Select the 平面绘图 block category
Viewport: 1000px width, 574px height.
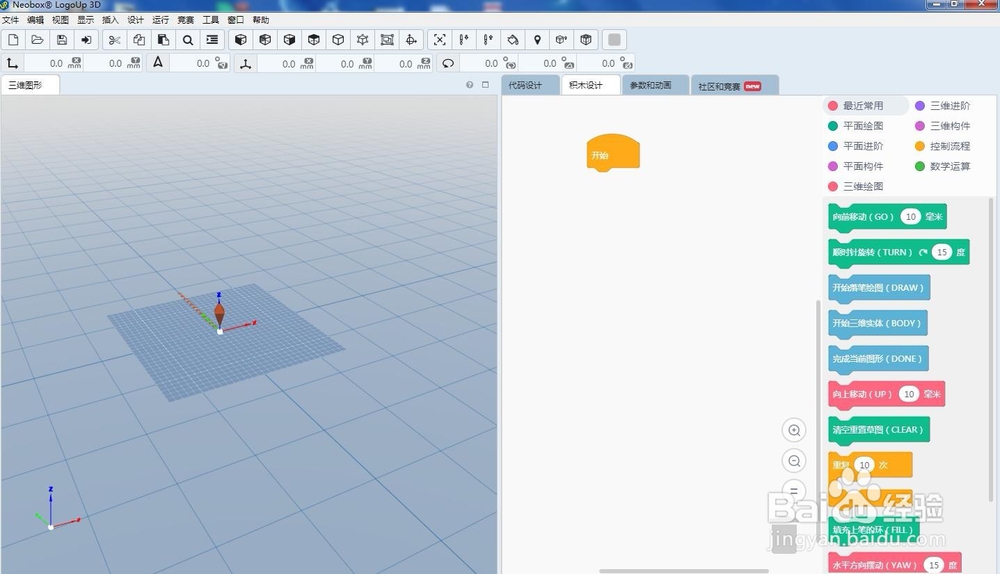point(856,126)
